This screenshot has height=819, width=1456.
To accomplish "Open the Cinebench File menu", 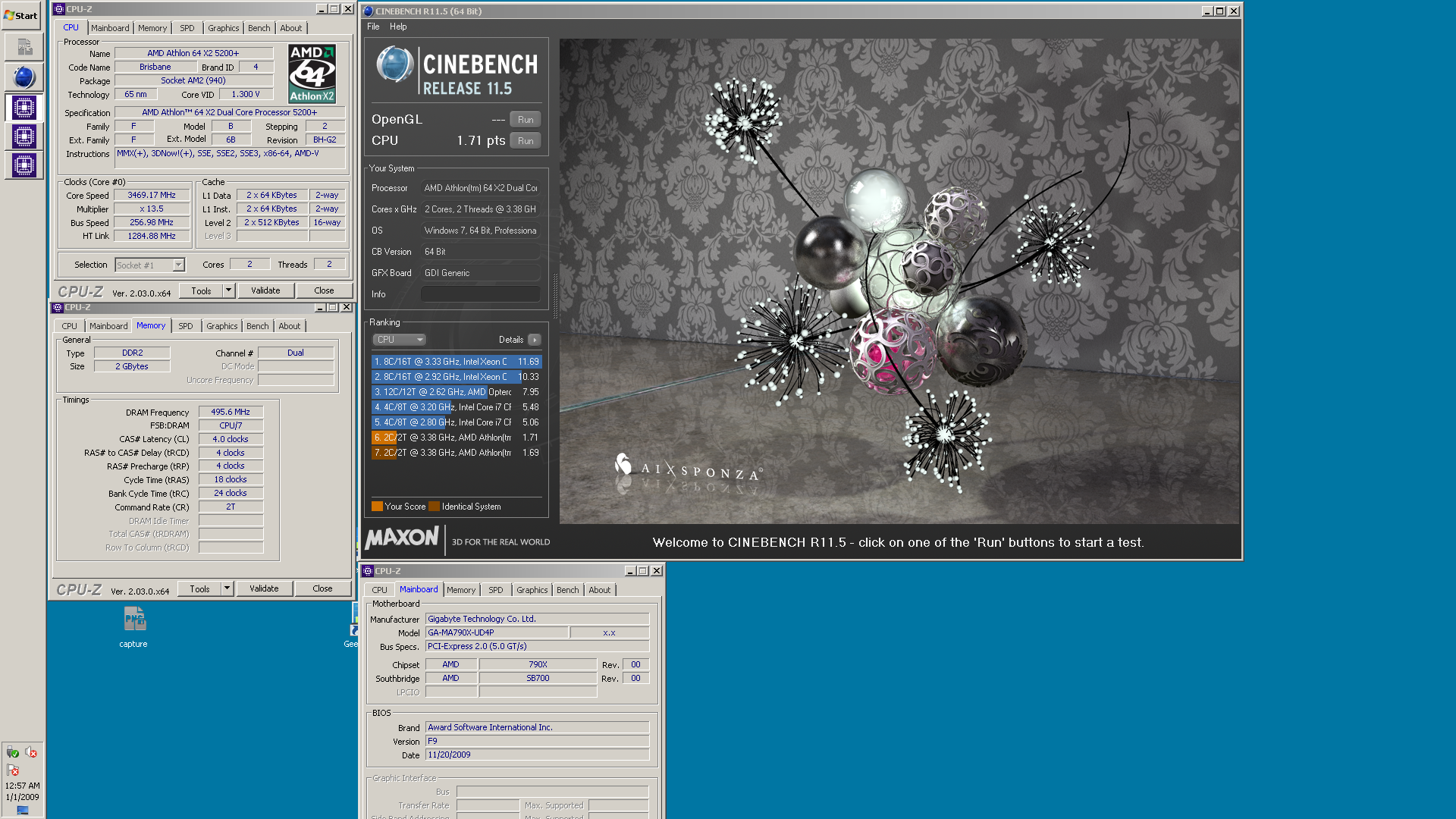I will pos(373,27).
